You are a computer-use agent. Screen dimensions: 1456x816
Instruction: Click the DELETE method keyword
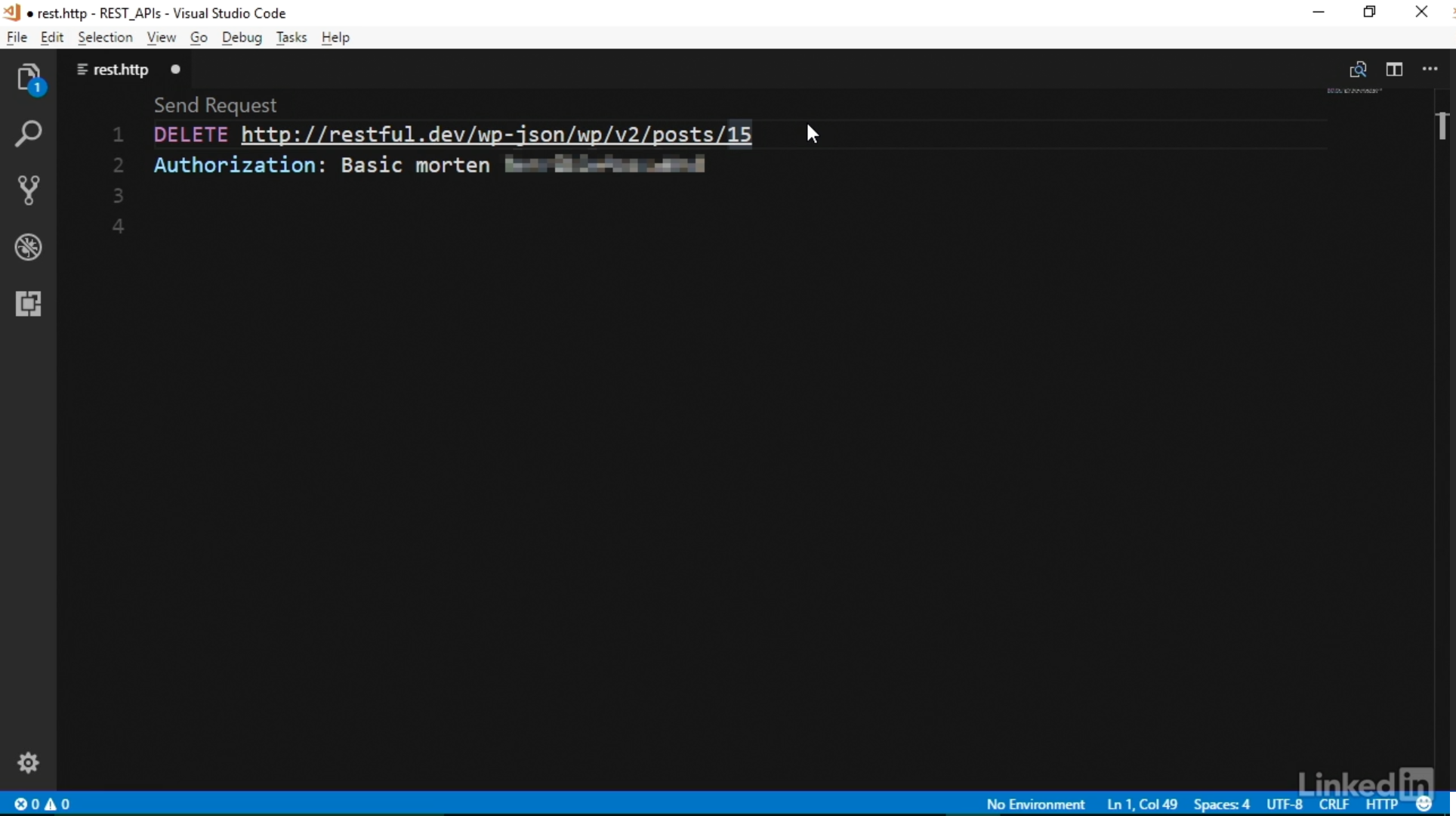click(190, 134)
